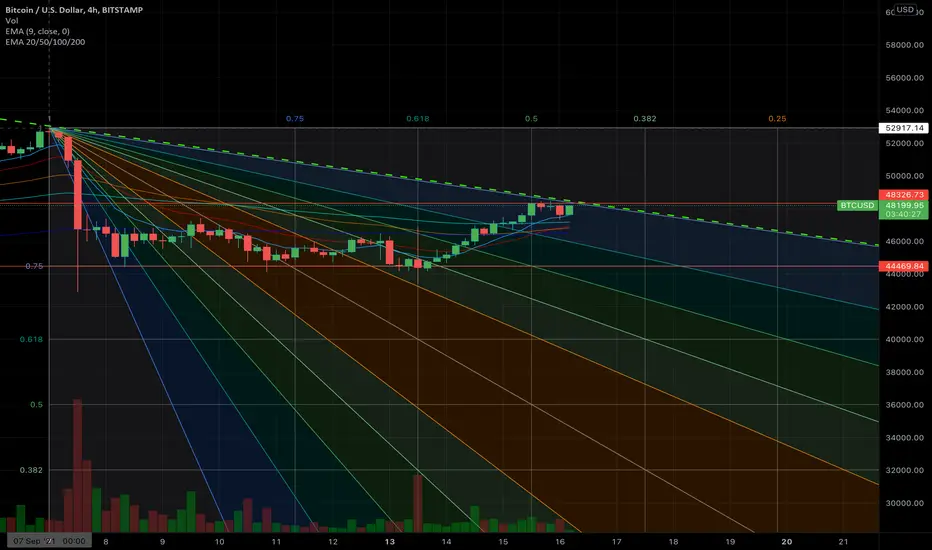Click the 50000.00 price axis label
932x550 pixels.
(x=904, y=176)
